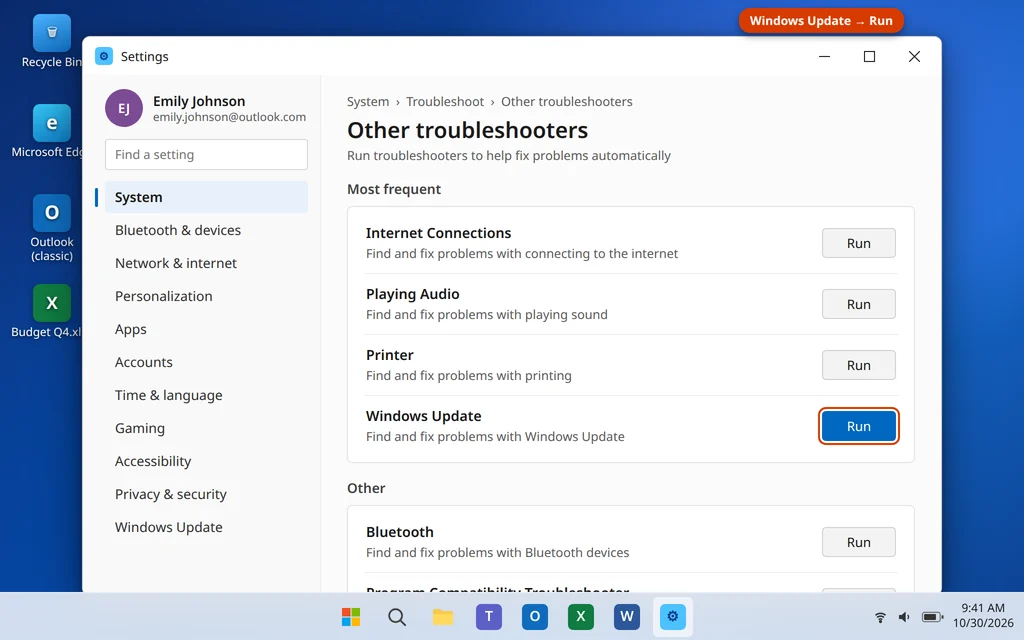Open Accessibility settings category
This screenshot has width=1024, height=640.
[206, 461]
